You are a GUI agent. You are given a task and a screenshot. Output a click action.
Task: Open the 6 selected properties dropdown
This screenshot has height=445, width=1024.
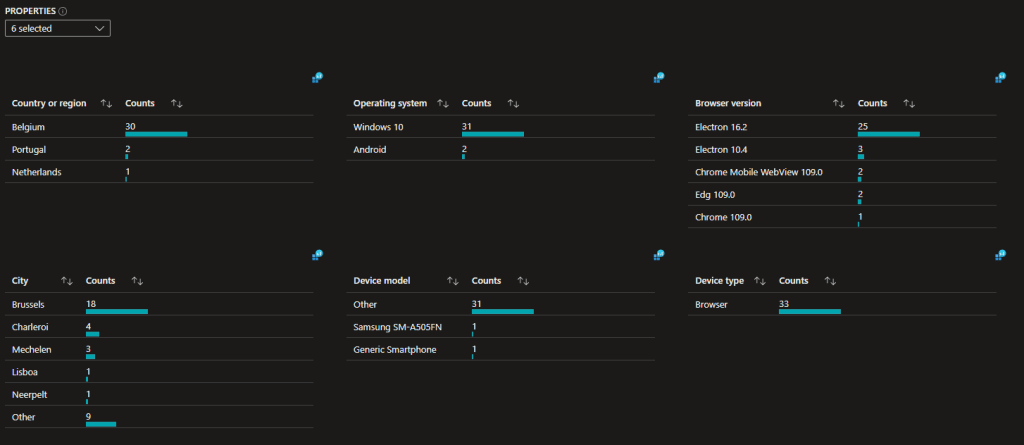[x=57, y=29]
